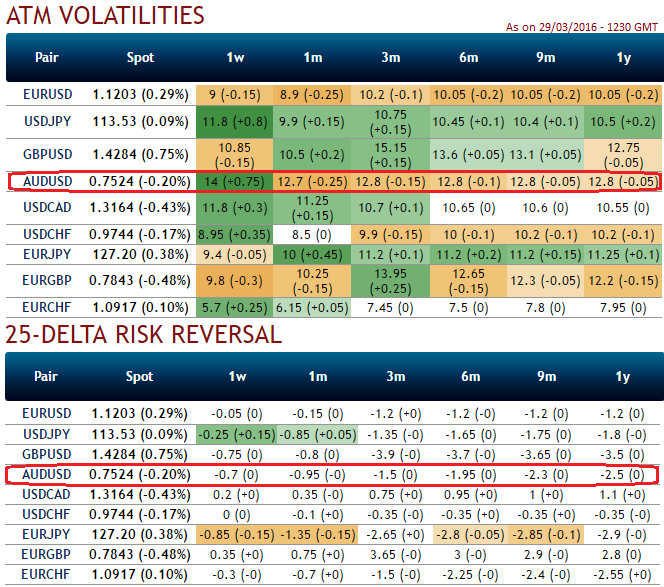
Task: Click USDCHF 1m volatility '8.5 (0)'
Action: (312, 235)
